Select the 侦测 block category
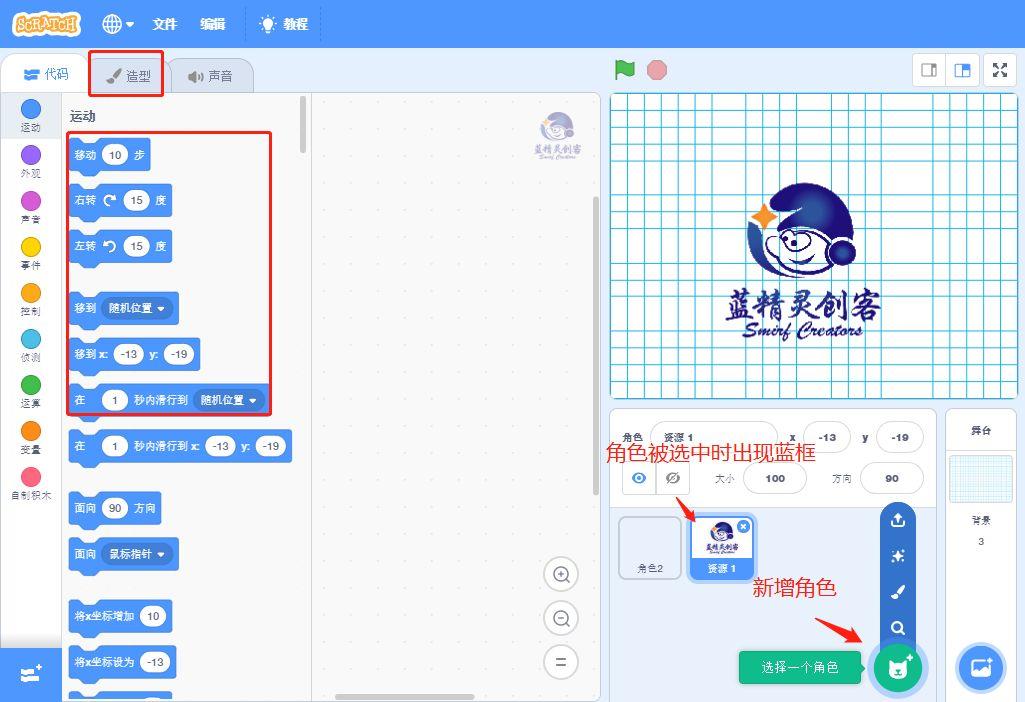The image size is (1025, 702). [x=31, y=345]
